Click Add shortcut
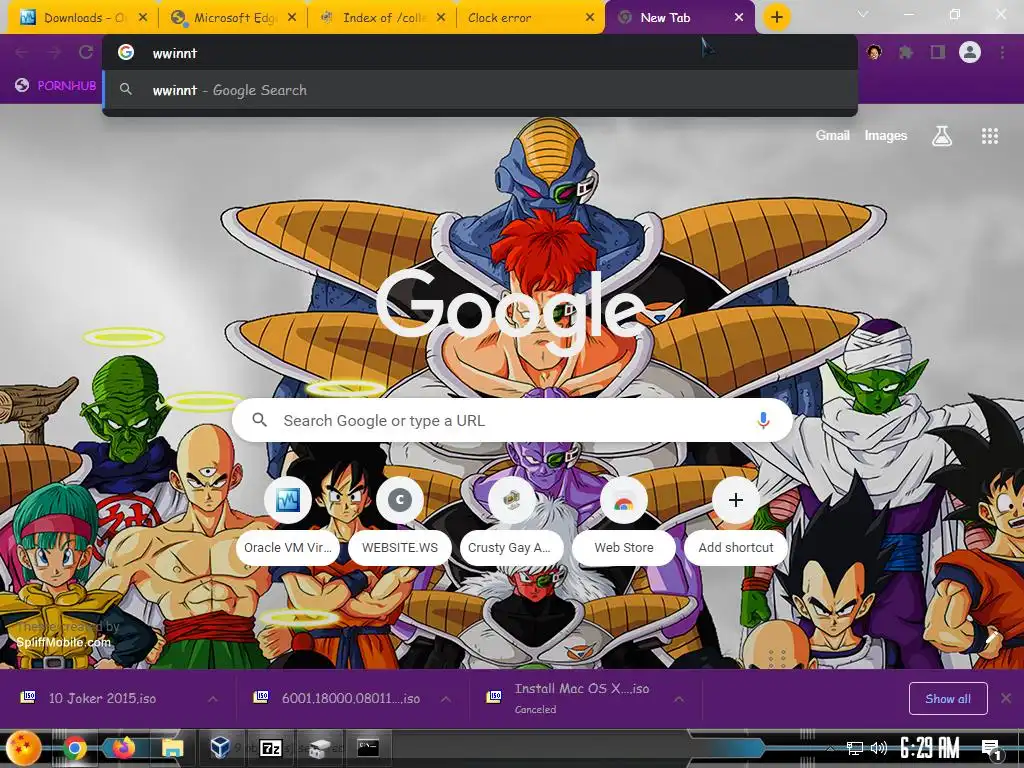 click(x=736, y=519)
